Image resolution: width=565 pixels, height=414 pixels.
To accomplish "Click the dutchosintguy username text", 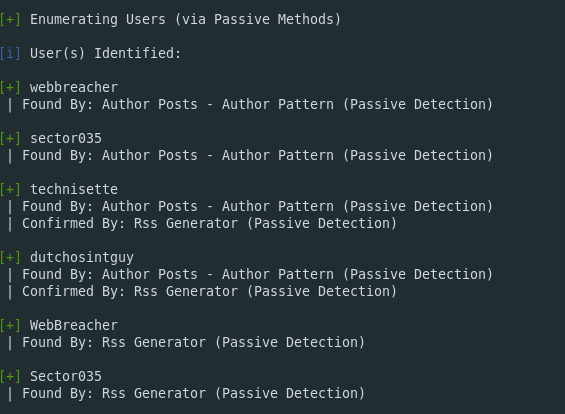I will pos(82,258).
